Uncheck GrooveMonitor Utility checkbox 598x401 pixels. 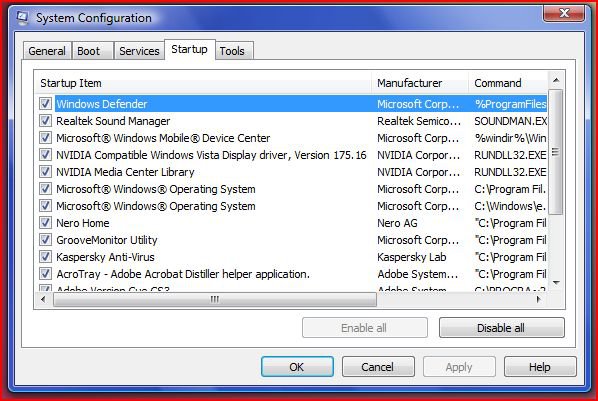[x=45, y=240]
